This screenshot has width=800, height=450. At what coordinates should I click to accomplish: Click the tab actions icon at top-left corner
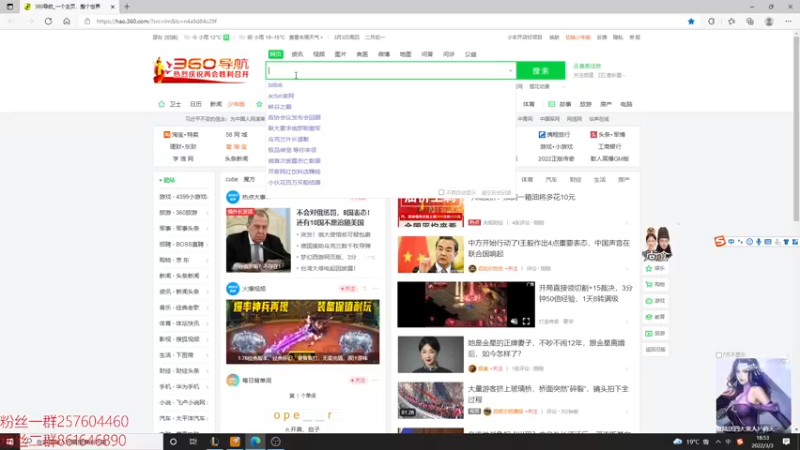[10, 7]
